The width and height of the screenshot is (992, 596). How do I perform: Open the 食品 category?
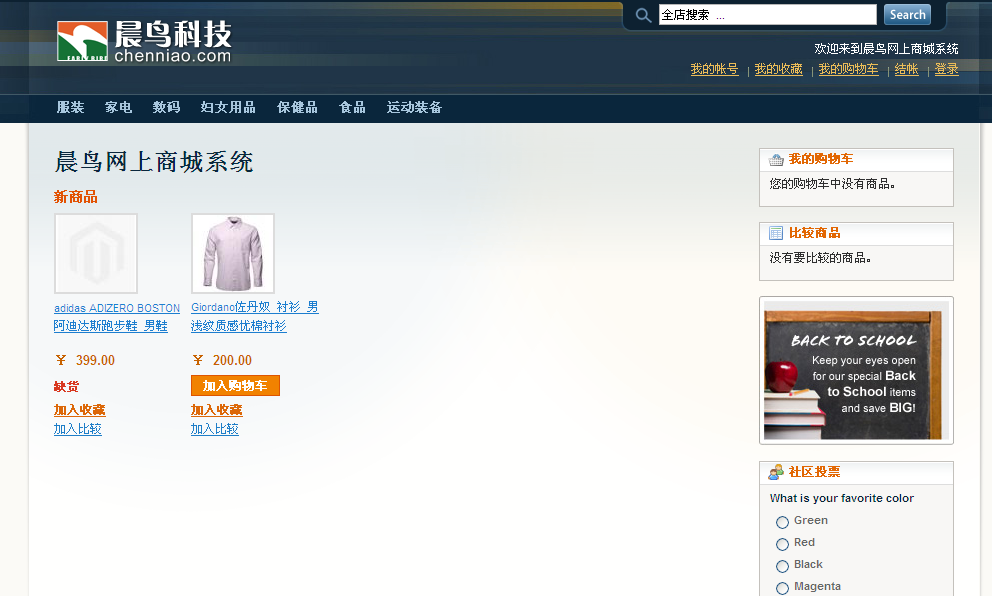click(x=352, y=108)
